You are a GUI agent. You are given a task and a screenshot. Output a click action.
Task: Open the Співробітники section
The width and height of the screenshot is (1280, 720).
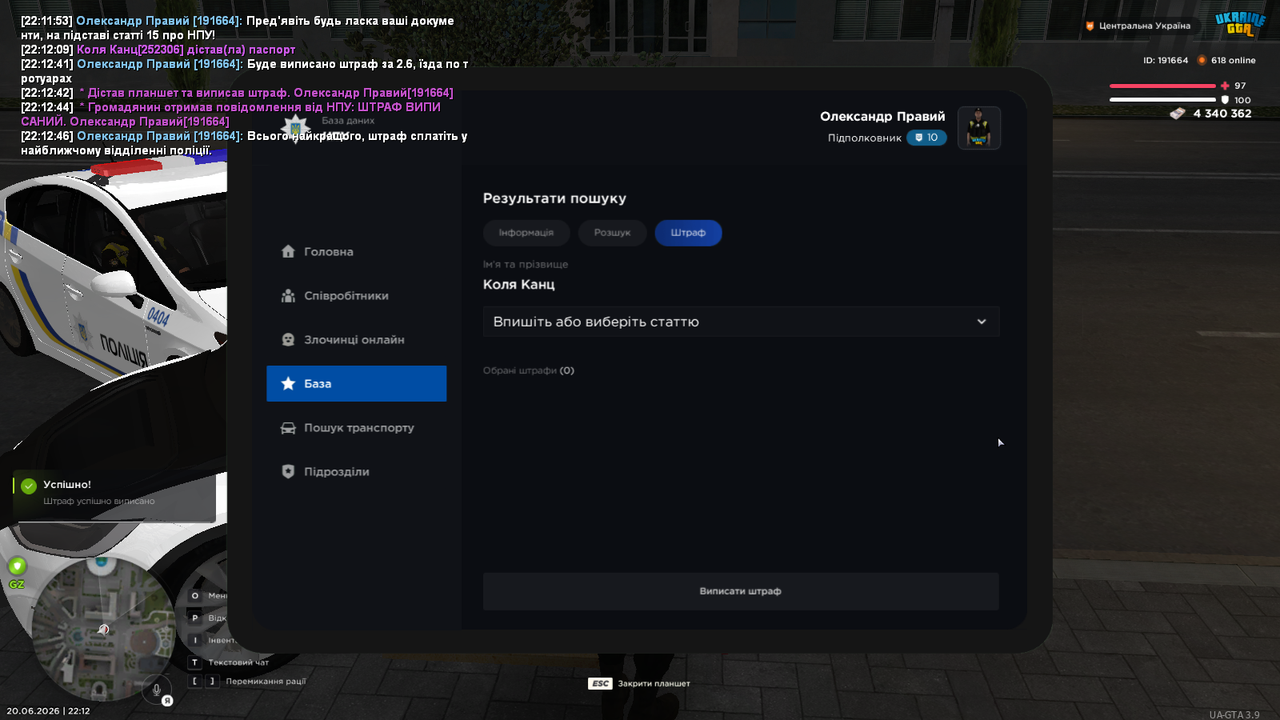[357, 296]
